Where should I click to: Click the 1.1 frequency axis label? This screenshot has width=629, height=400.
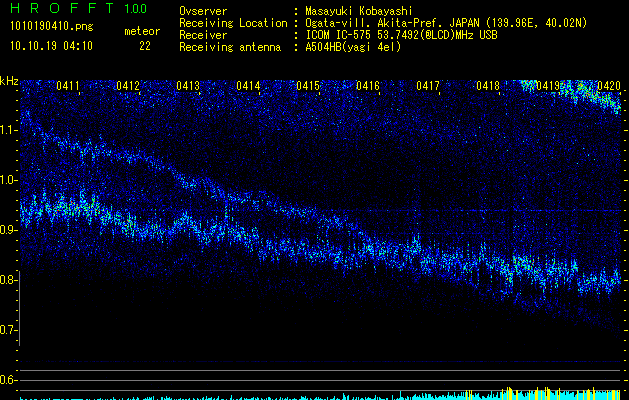tap(9, 130)
